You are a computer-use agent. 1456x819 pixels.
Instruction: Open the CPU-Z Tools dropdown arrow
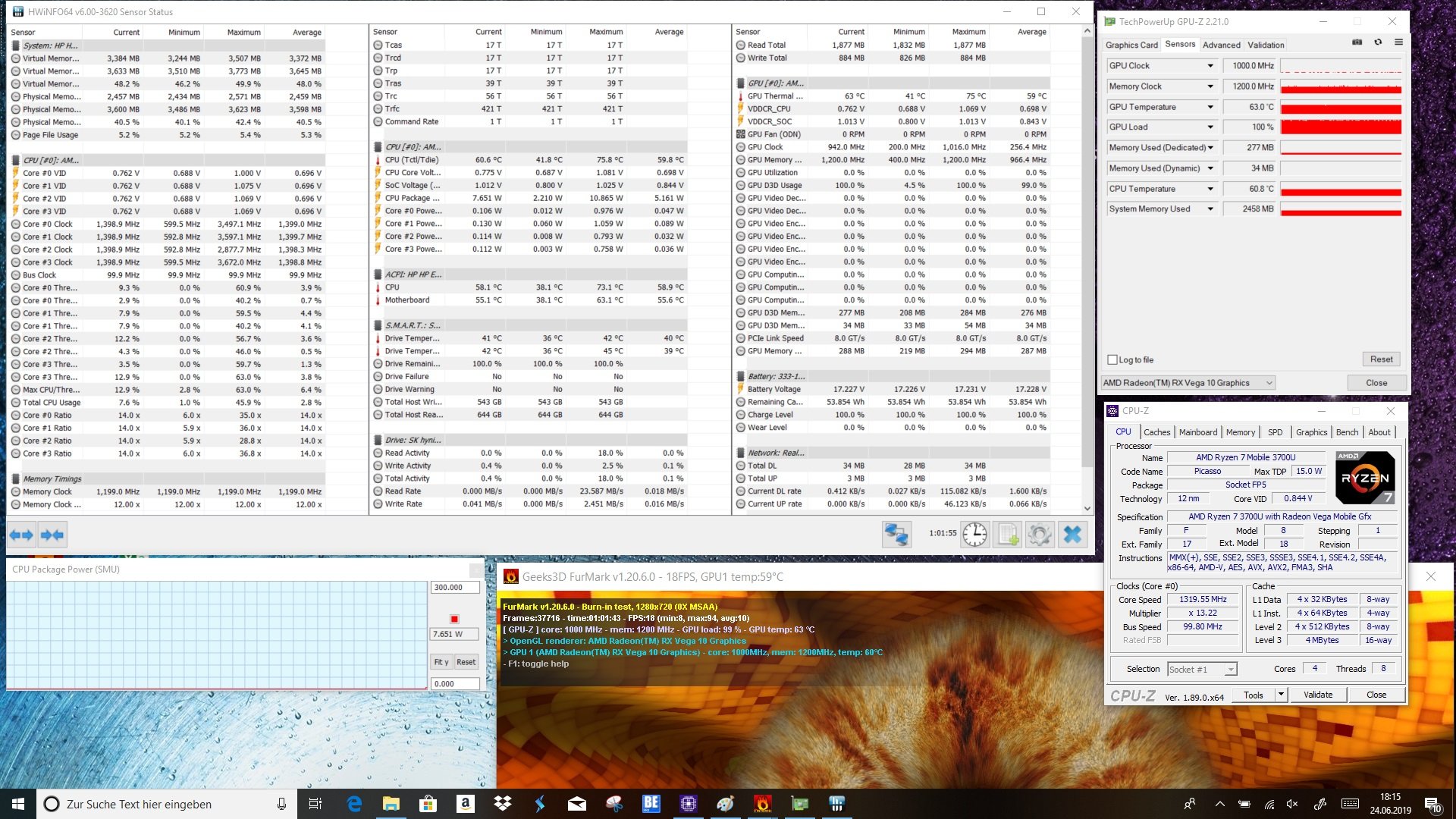click(x=1281, y=695)
